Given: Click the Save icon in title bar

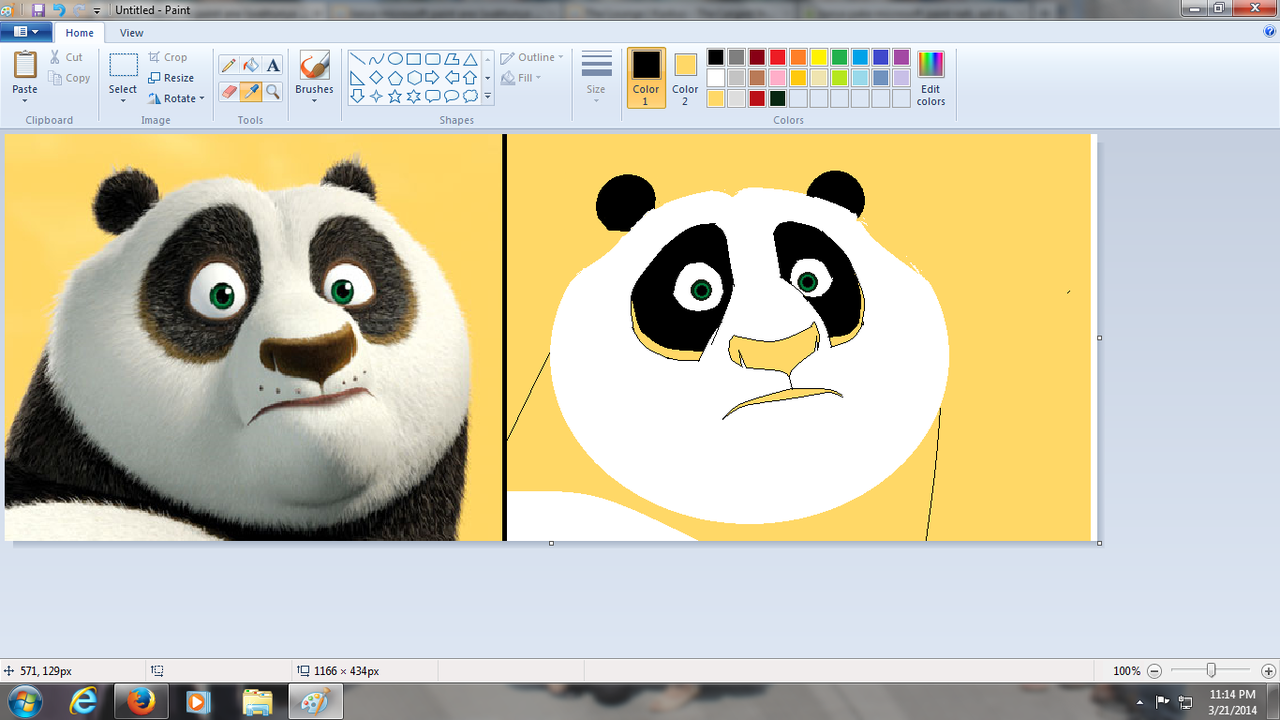Looking at the screenshot, I should [x=38, y=10].
